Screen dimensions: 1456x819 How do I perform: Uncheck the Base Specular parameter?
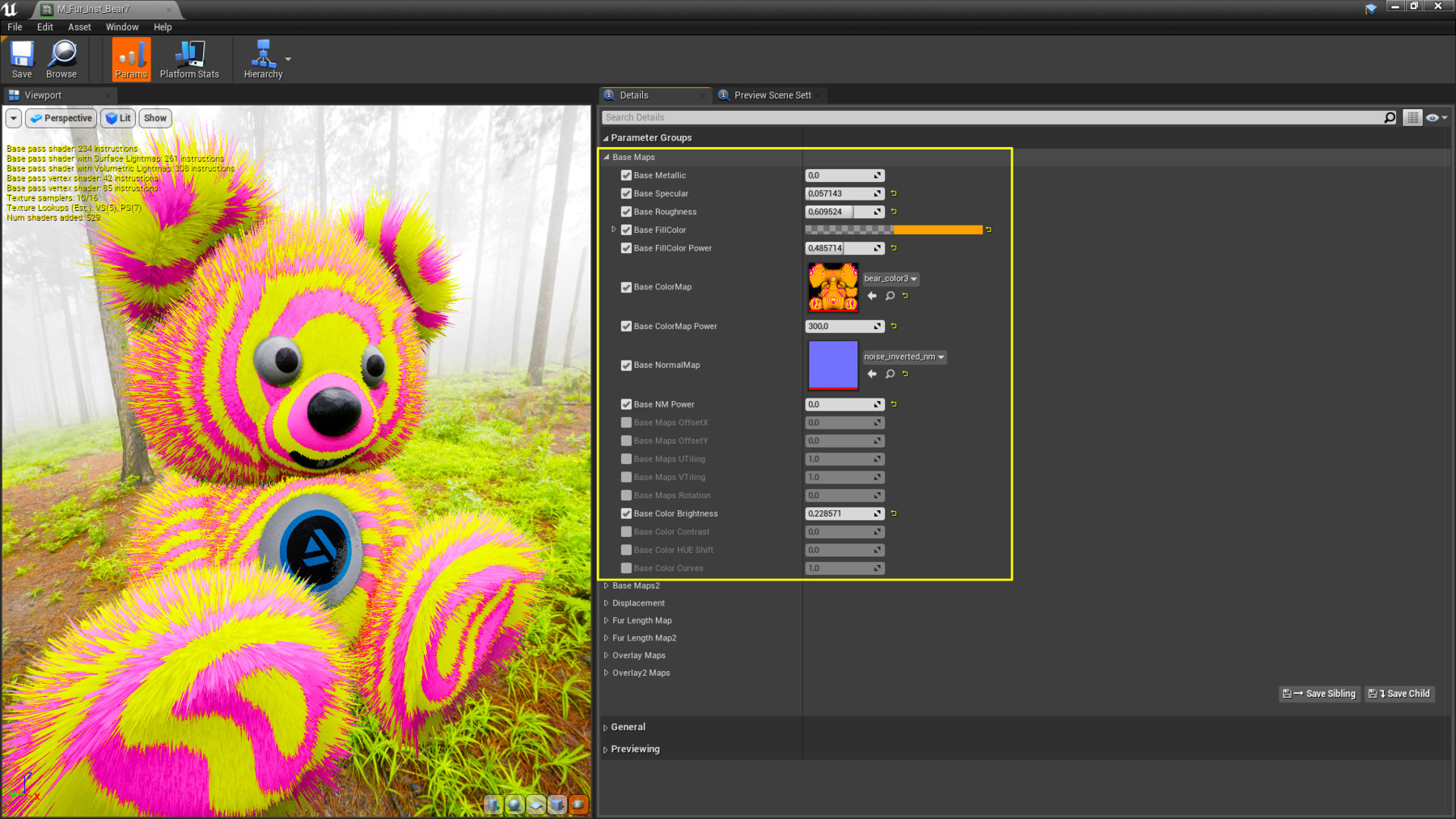pos(626,193)
